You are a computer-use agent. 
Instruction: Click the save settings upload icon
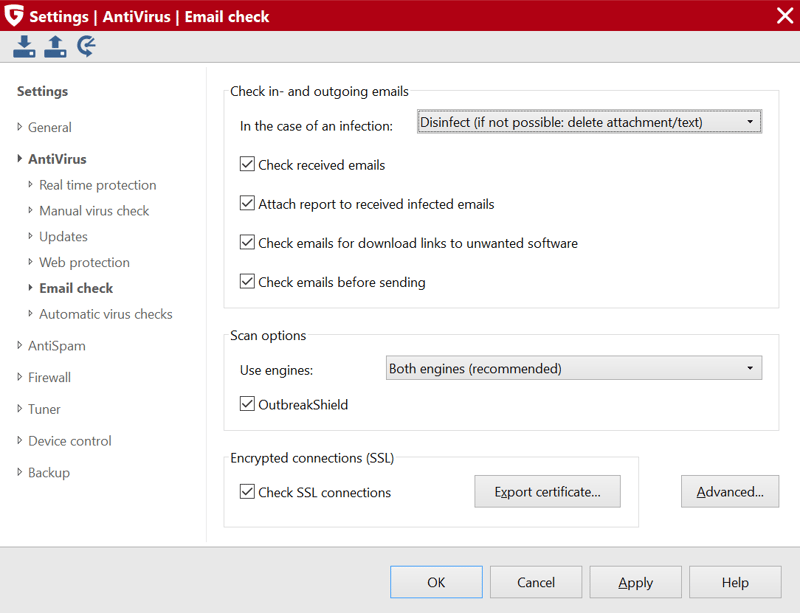click(55, 46)
